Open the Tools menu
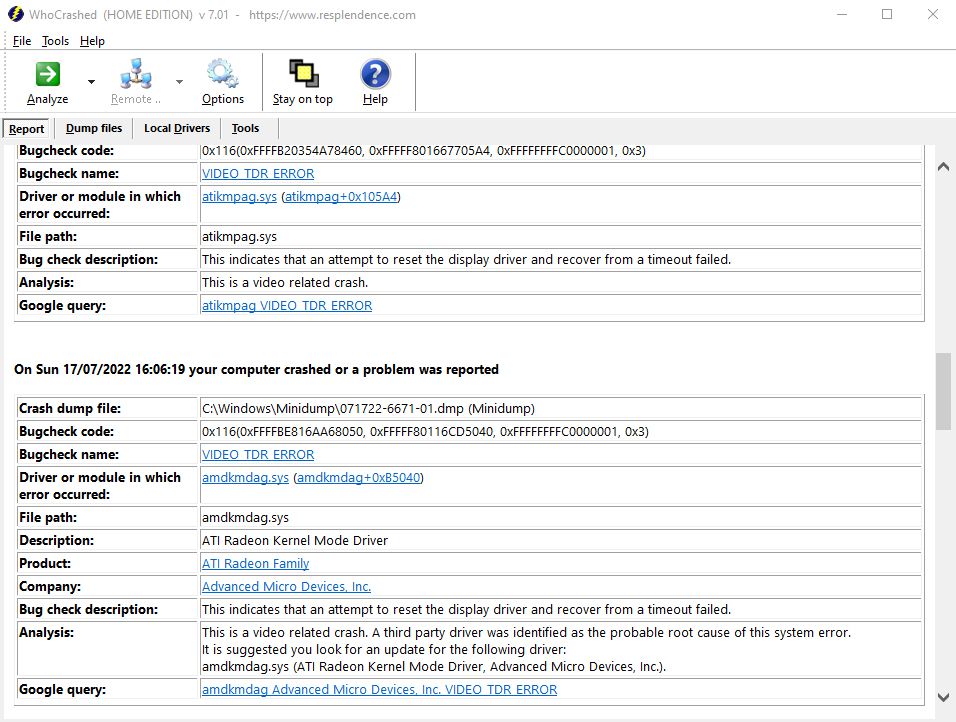 [55, 41]
